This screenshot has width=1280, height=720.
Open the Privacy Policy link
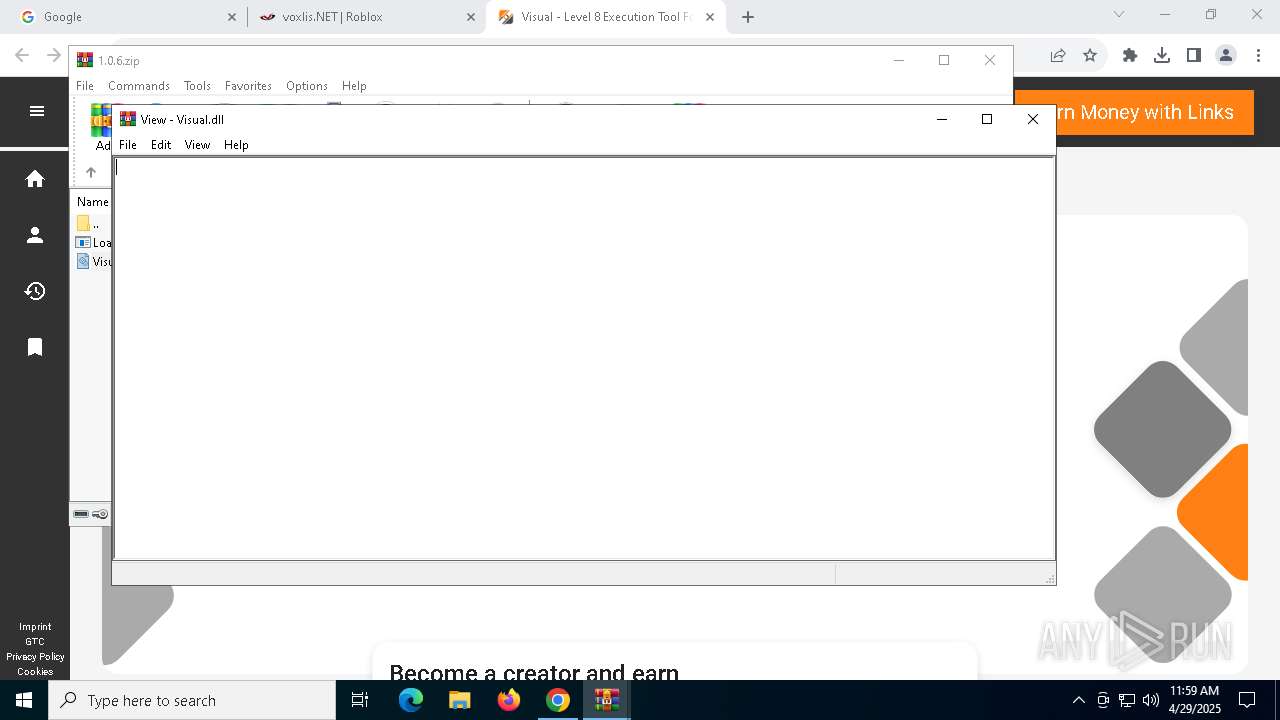[35, 657]
